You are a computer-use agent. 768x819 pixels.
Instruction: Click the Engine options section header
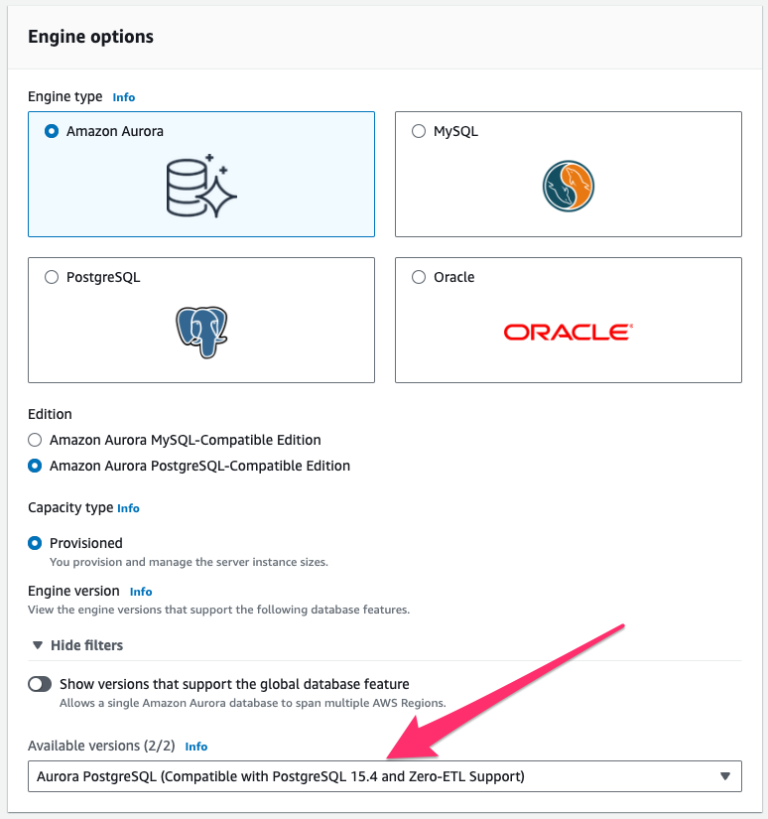[x=90, y=36]
